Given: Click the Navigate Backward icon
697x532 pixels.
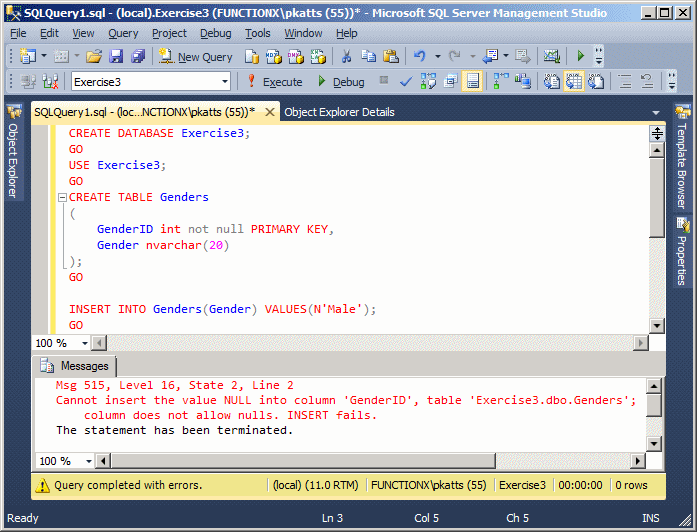Looking at the screenshot, I should (491, 56).
